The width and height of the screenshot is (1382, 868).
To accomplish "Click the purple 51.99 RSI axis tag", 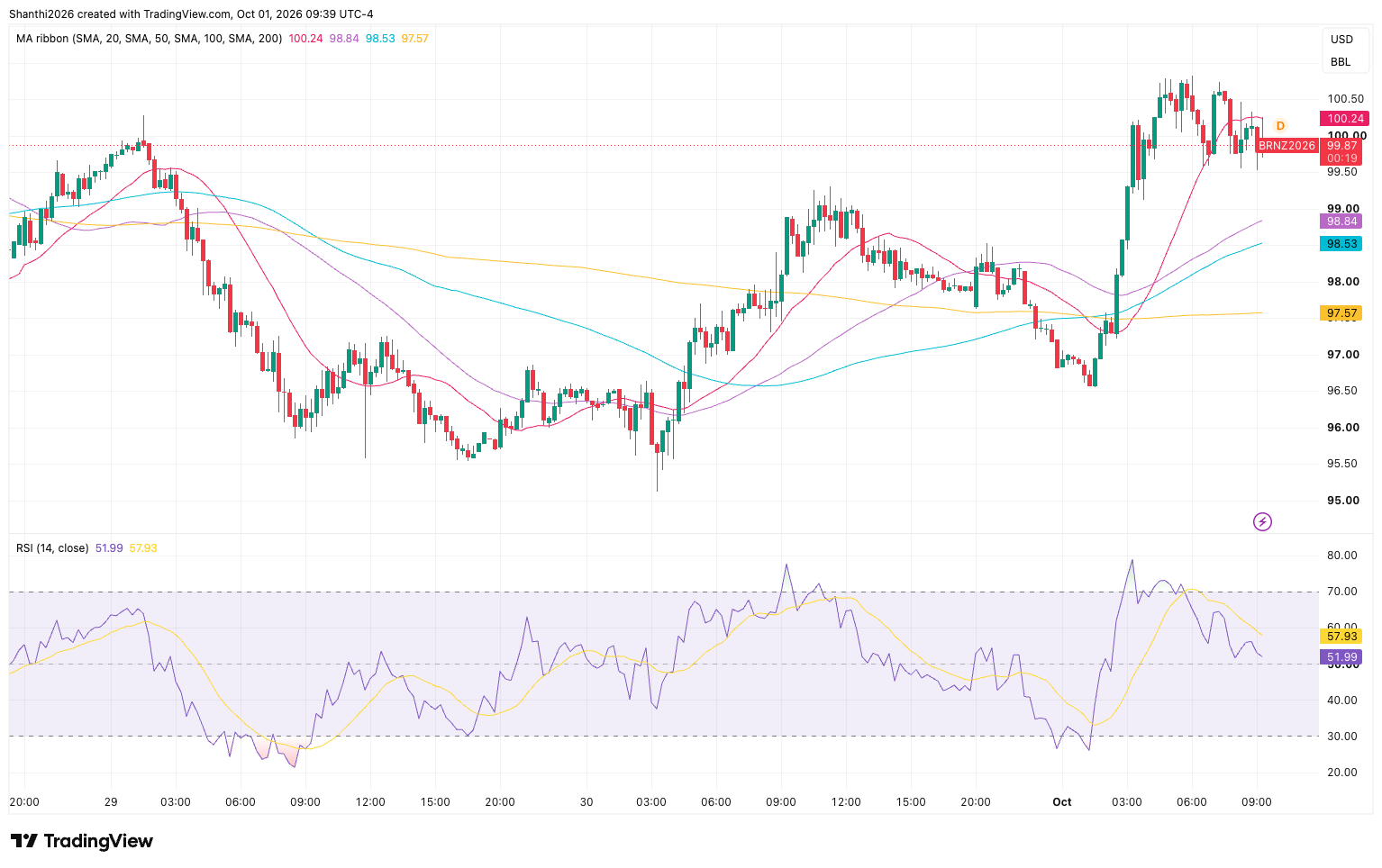I will click(1341, 658).
